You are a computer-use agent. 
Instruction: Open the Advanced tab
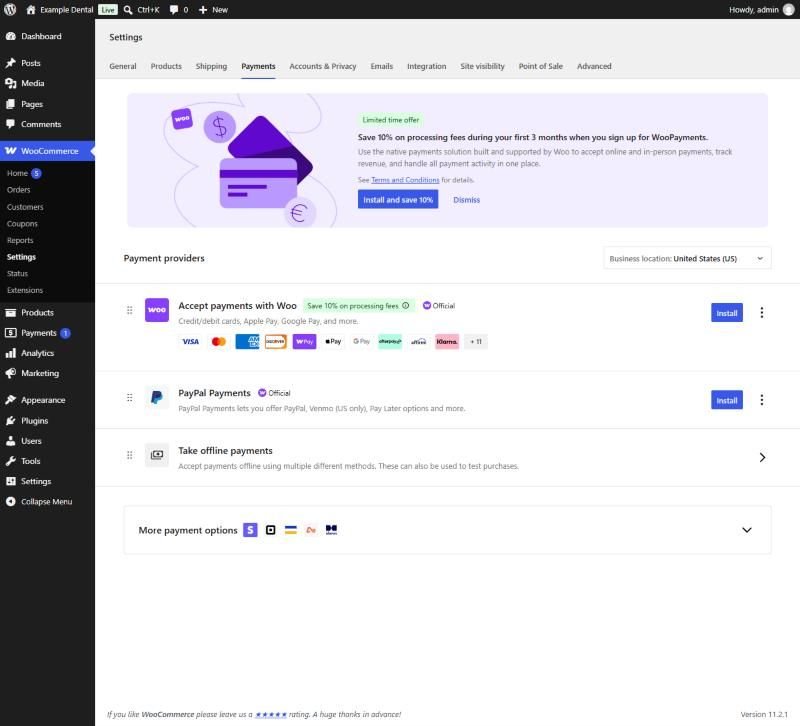(x=594, y=66)
